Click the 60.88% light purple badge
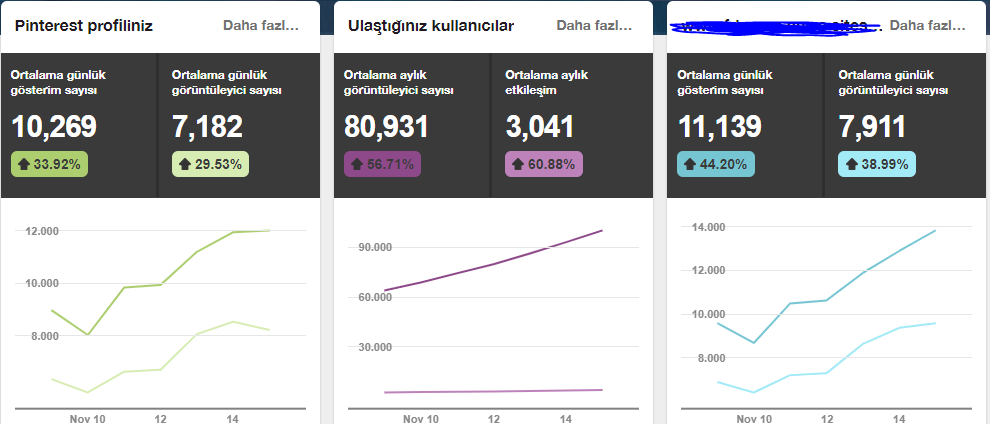 coord(544,165)
